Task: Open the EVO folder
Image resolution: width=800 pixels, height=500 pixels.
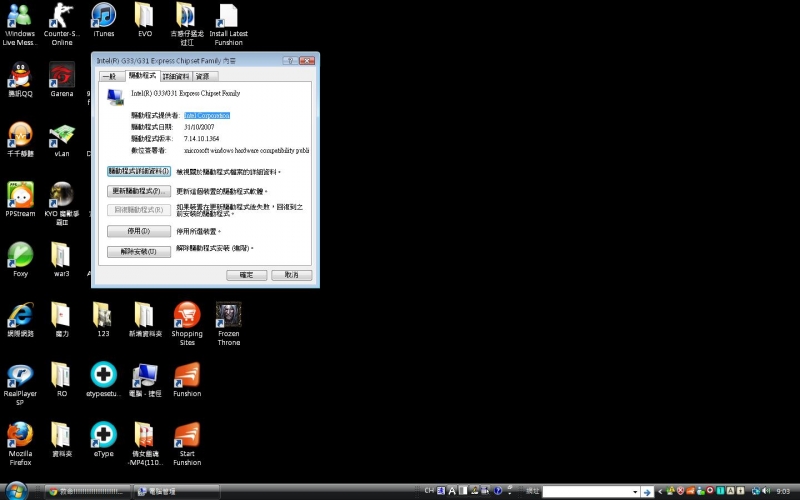Action: [145, 20]
